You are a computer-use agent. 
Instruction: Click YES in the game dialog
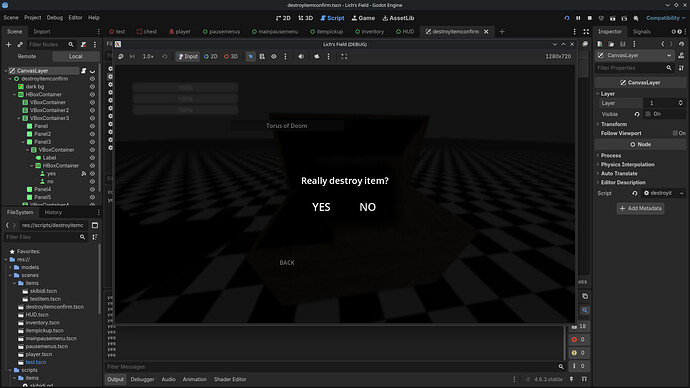coord(321,207)
